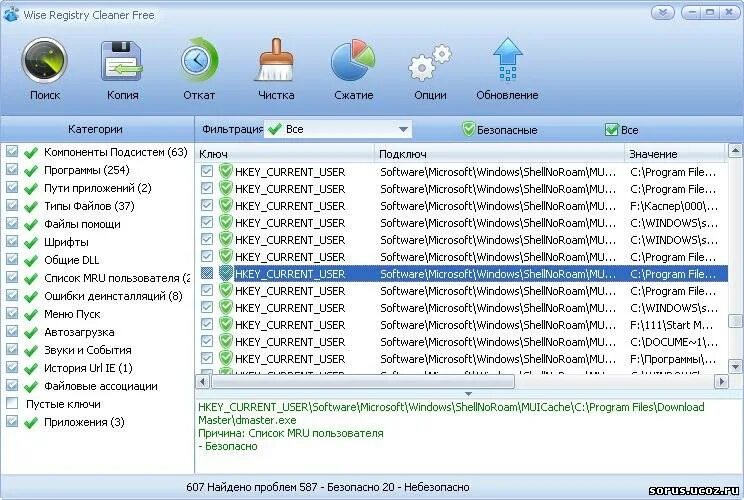The image size is (744, 500).
Task: Check for updates via Обновление
Action: coord(507,69)
